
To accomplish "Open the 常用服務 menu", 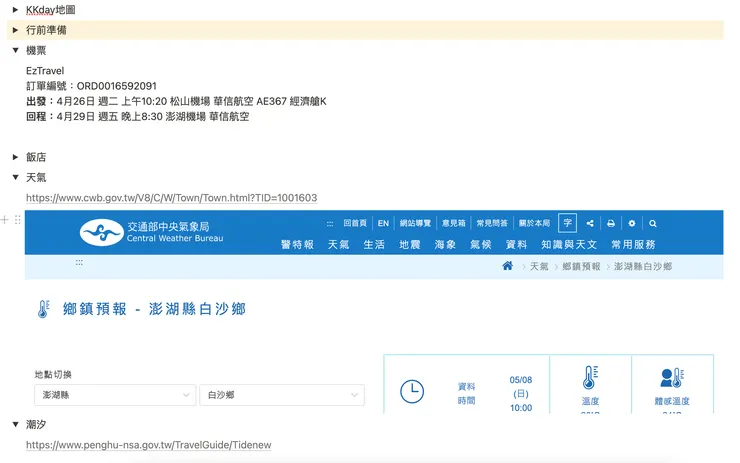I will pyautogui.click(x=633, y=244).
